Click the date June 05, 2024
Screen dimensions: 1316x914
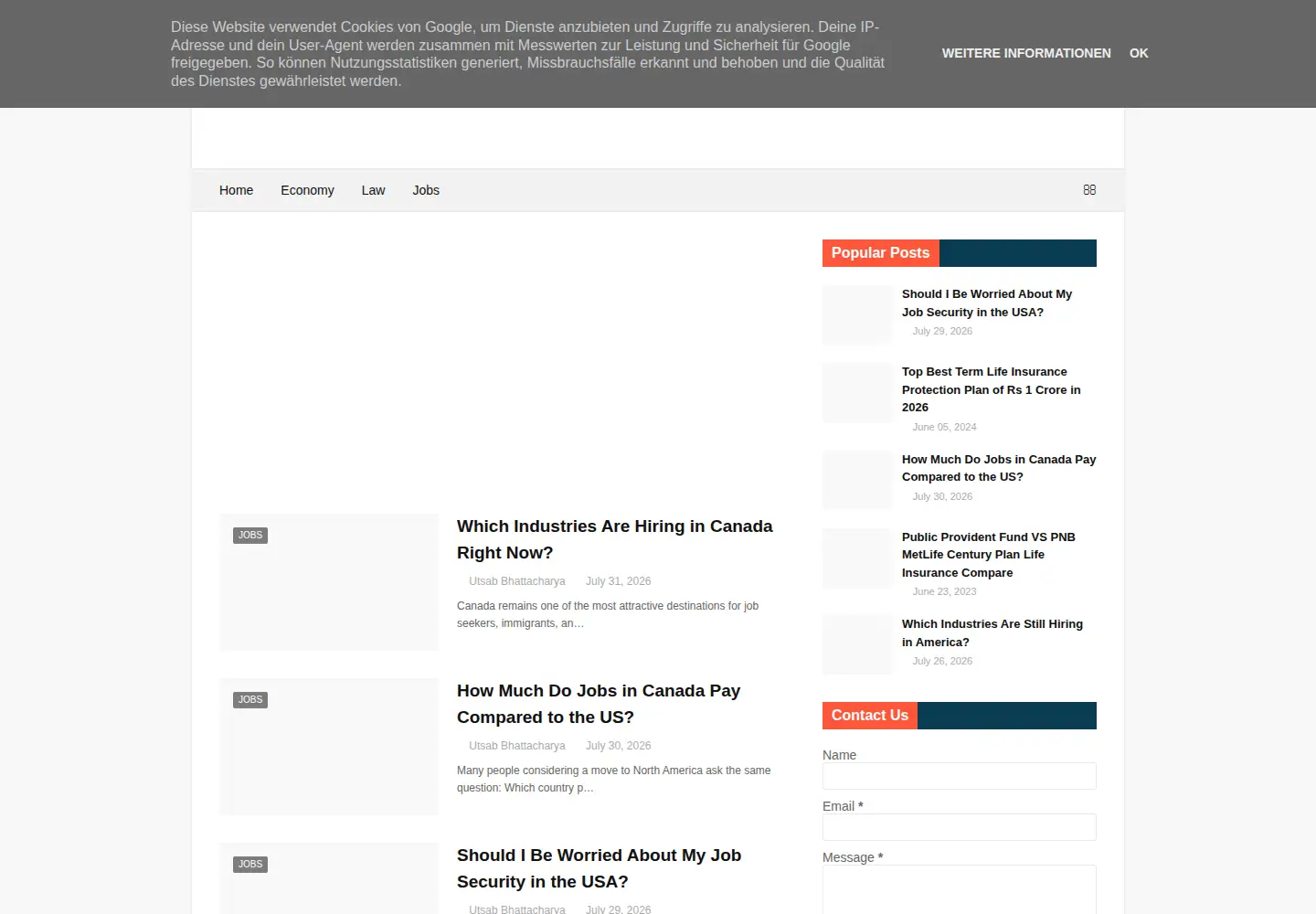click(944, 427)
